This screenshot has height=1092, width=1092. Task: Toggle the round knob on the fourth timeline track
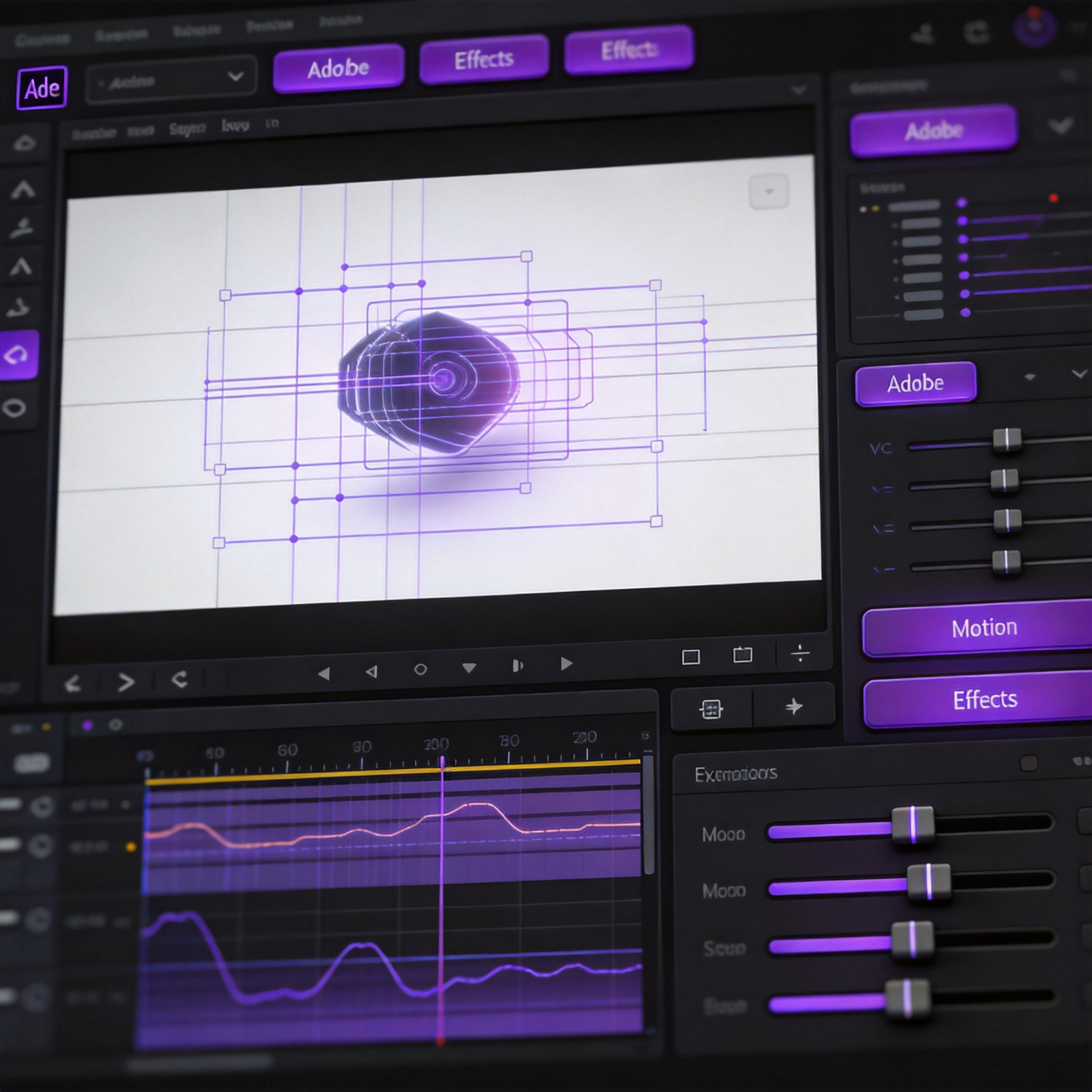(x=36, y=997)
